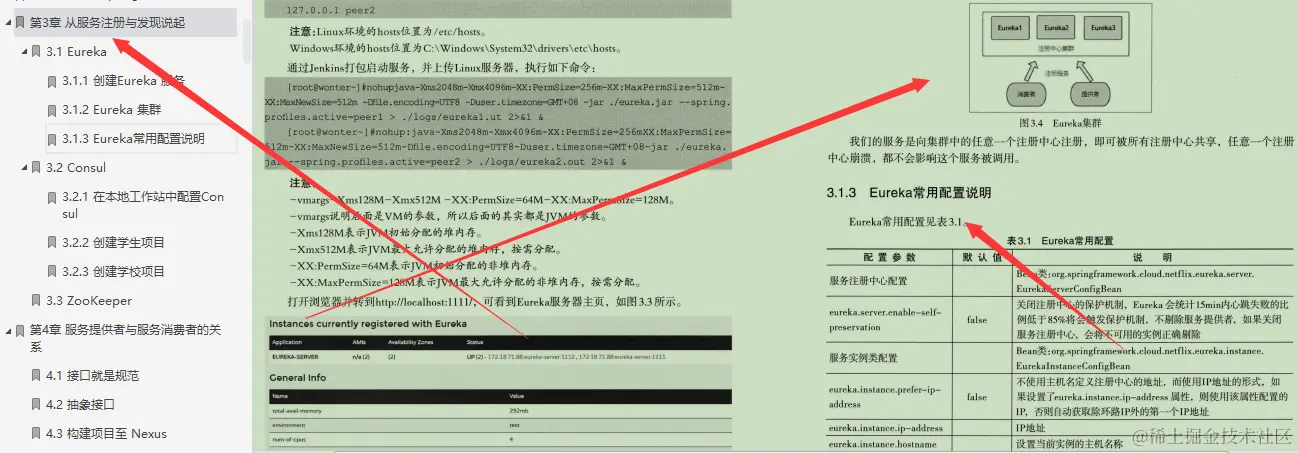Screen dimensions: 1298x453
Task: Open 第4章 服务提供者与服务消费者的关系 entry
Action: [125, 338]
